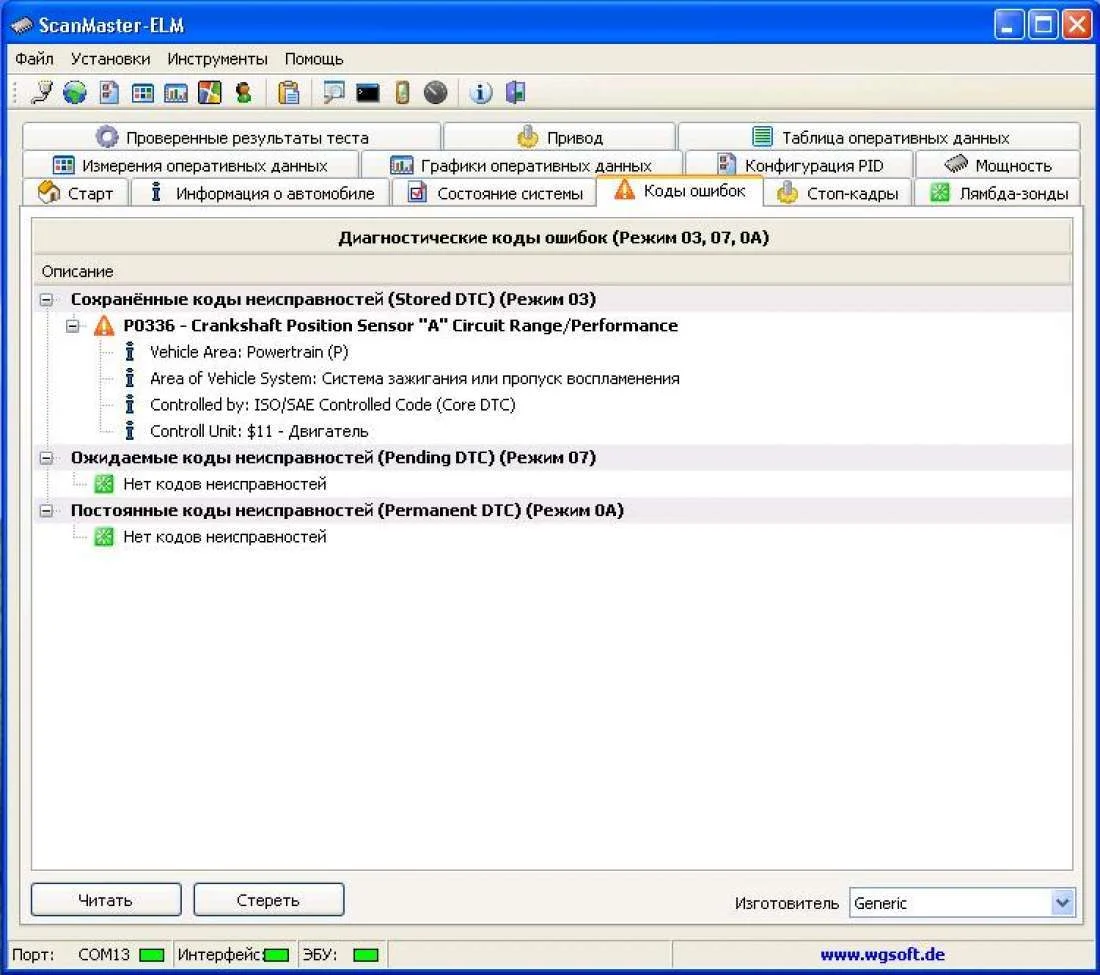
Task: Open the Инструменты menu
Action: 217,59
